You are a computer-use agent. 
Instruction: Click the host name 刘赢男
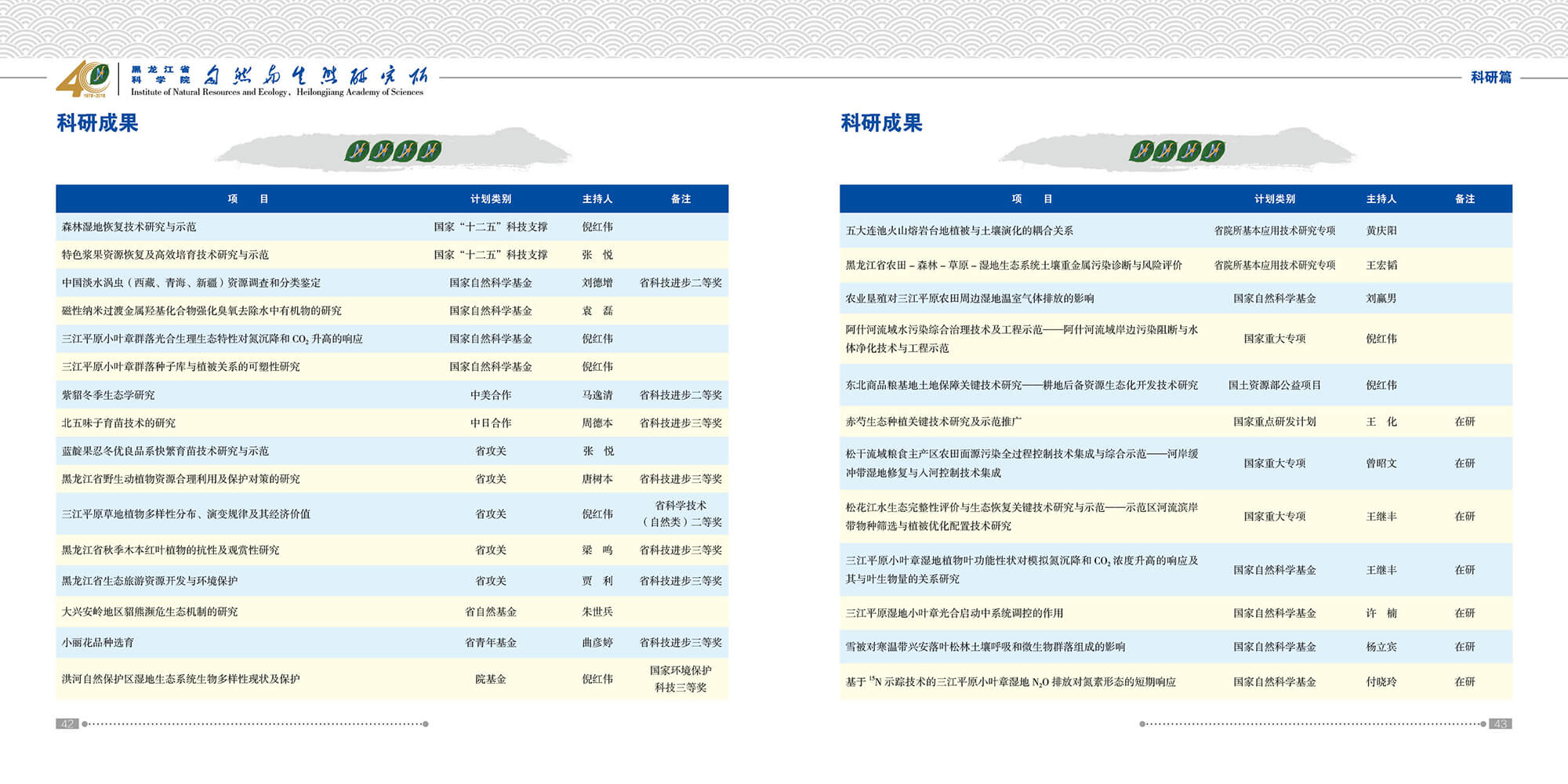[x=1381, y=299]
